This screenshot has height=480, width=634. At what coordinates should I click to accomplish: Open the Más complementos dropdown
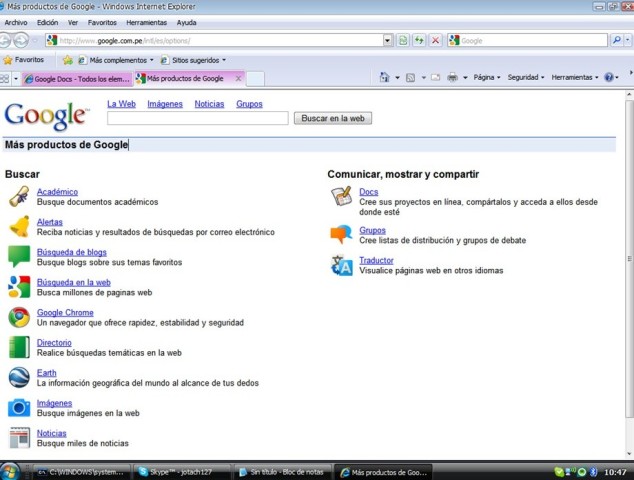[152, 60]
